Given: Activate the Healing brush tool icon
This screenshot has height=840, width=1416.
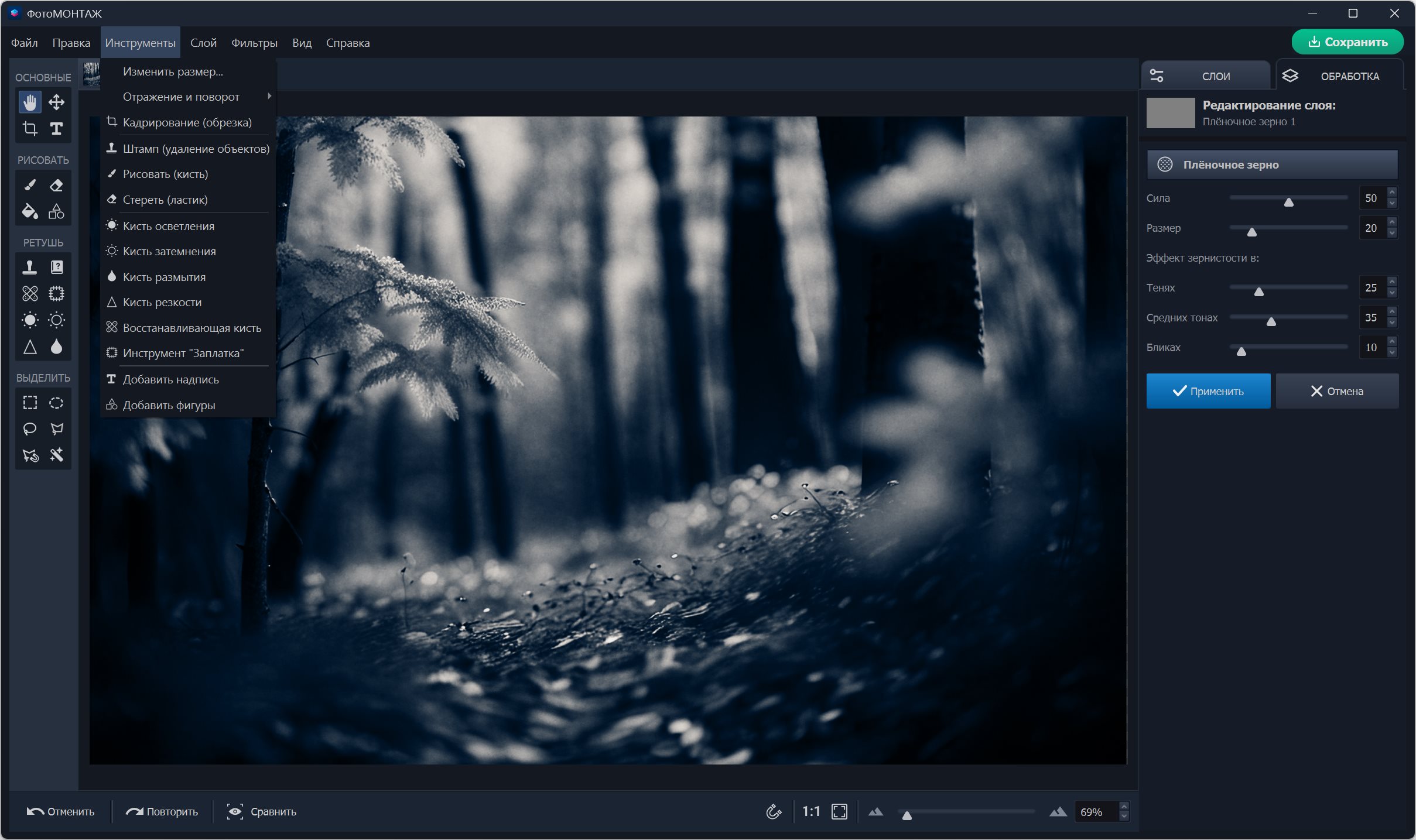Looking at the screenshot, I should point(30,293).
